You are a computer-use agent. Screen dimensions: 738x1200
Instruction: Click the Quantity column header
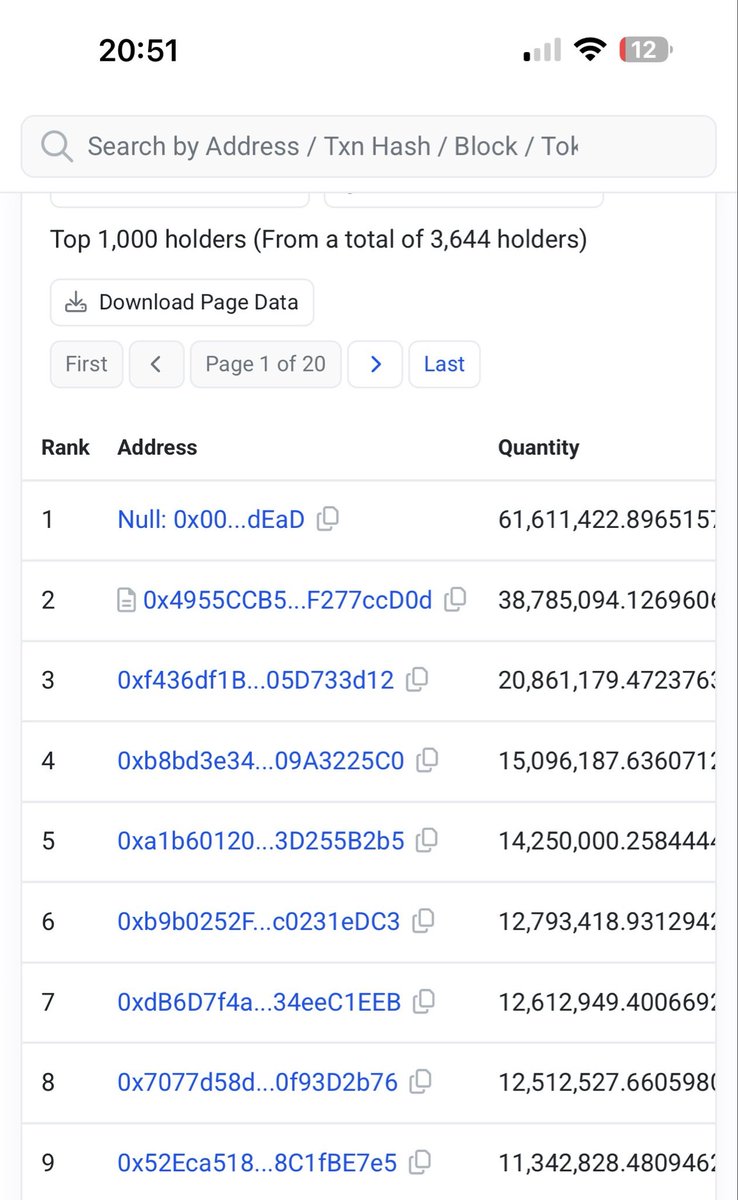point(538,448)
